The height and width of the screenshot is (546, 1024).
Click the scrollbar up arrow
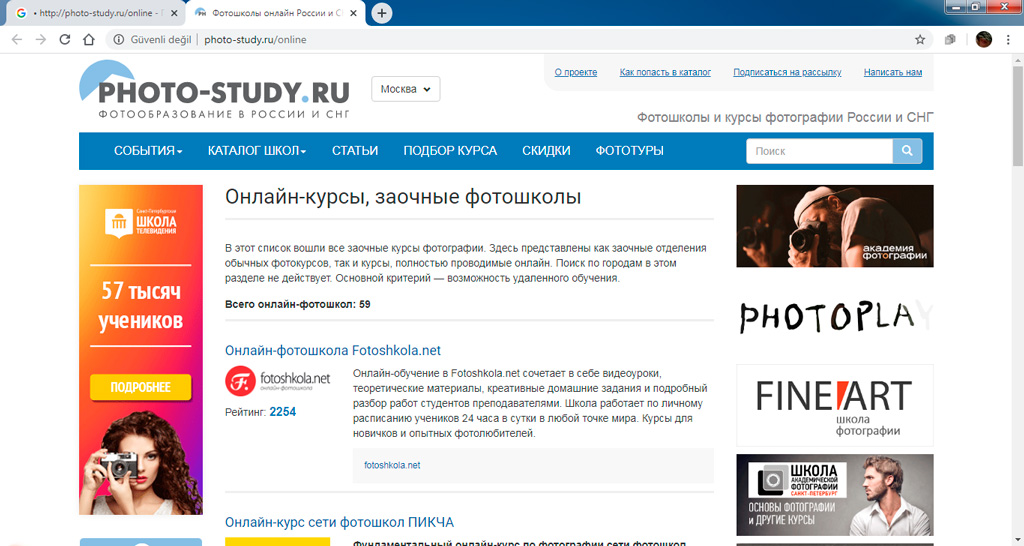1017,60
